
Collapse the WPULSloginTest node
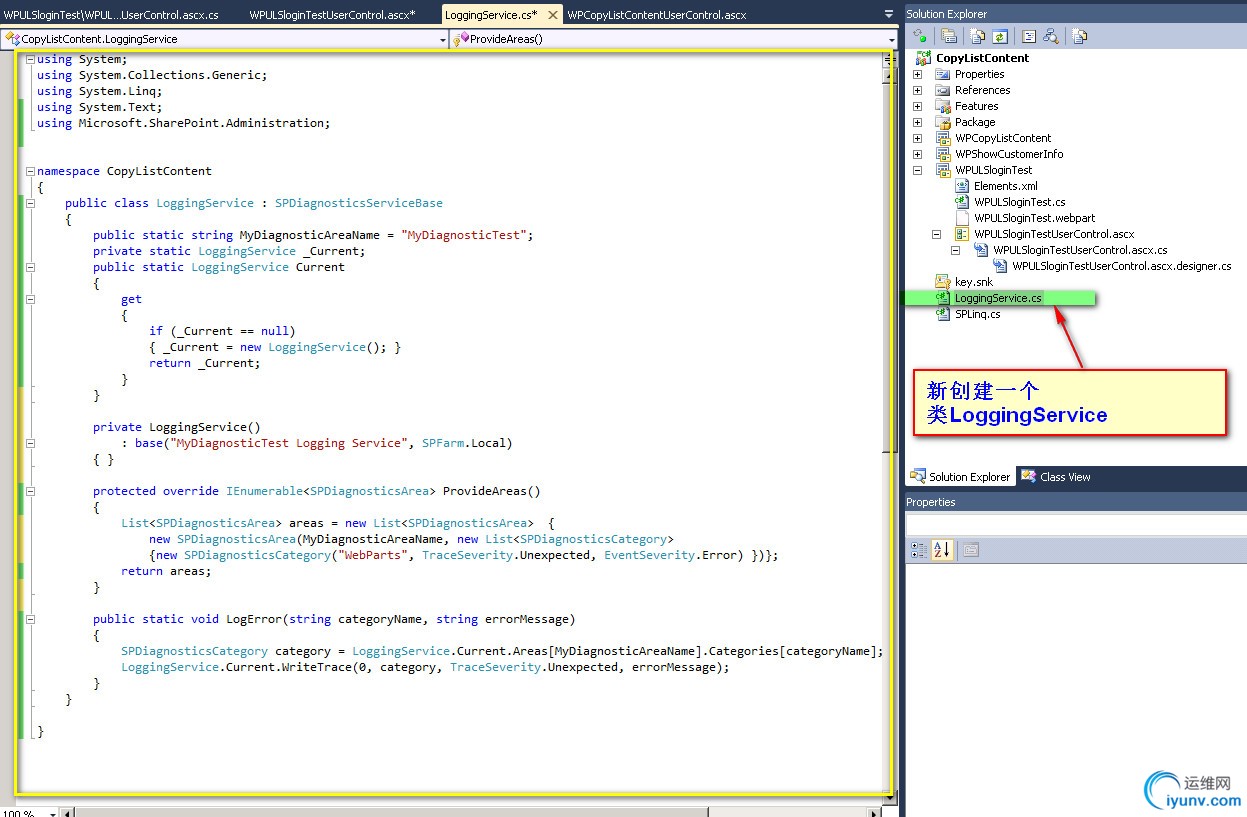point(917,170)
